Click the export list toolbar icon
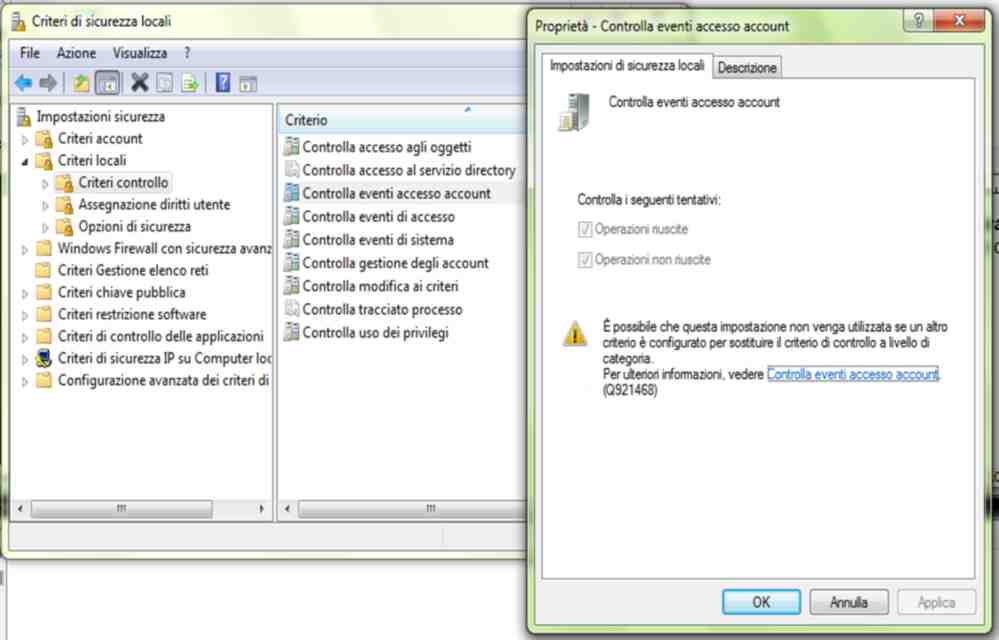 pyautogui.click(x=190, y=83)
